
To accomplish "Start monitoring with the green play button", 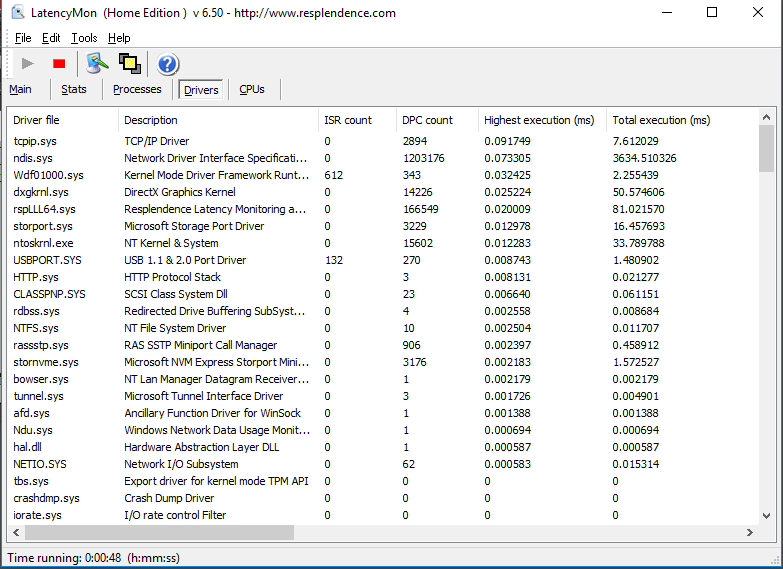I will tap(28, 63).
